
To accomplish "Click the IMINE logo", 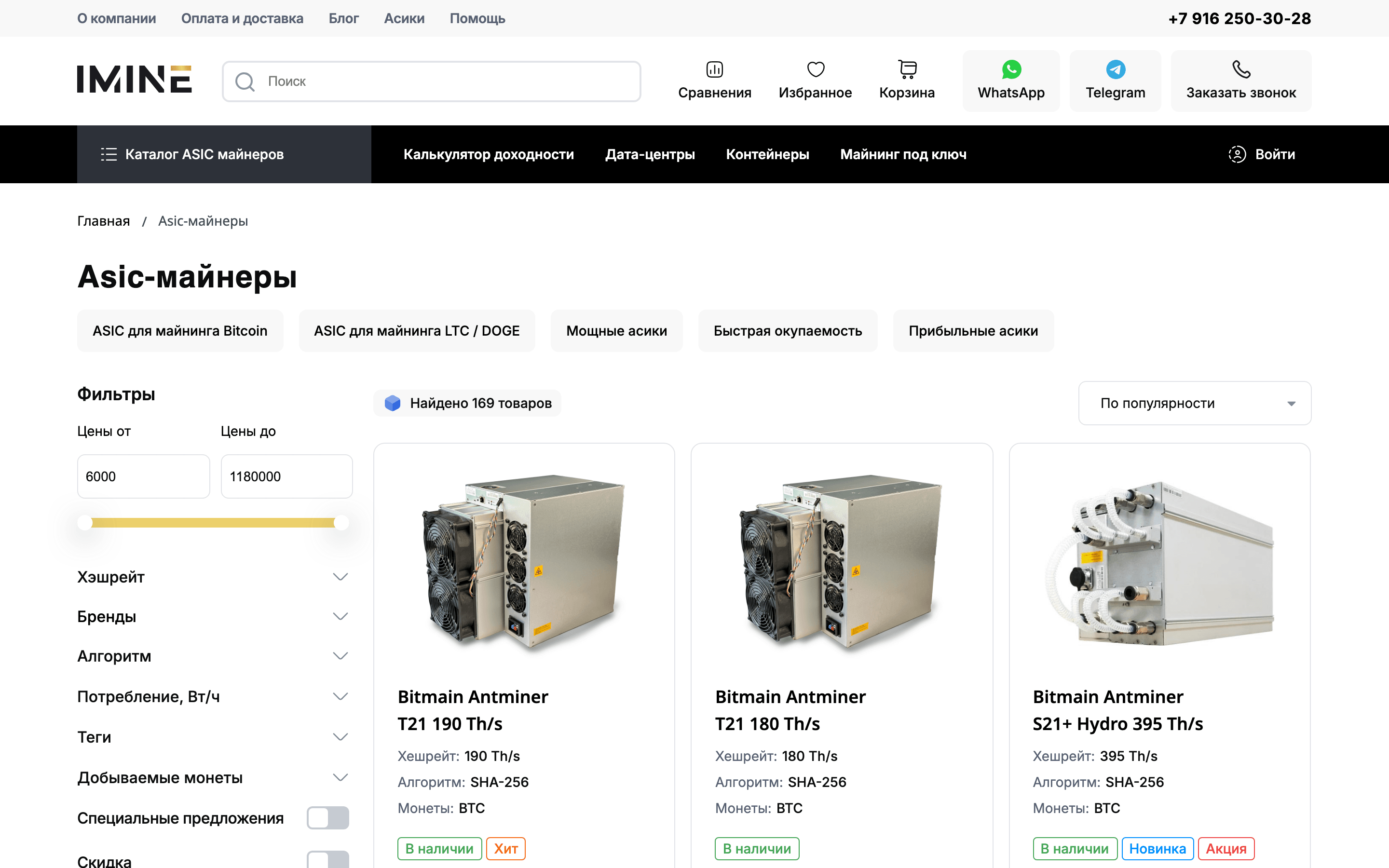I will [x=134, y=79].
